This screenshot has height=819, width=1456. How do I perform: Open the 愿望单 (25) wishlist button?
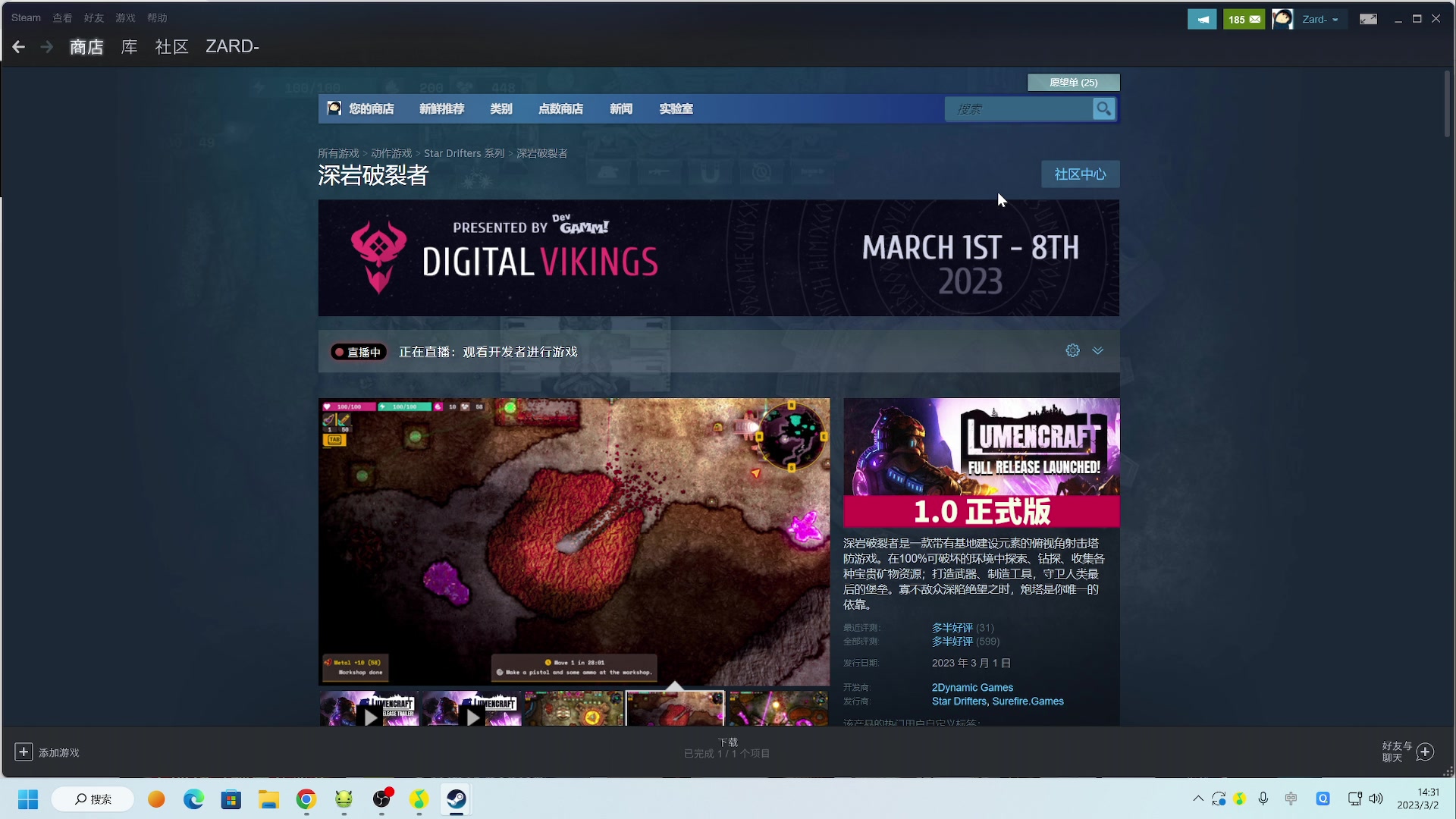click(x=1073, y=82)
